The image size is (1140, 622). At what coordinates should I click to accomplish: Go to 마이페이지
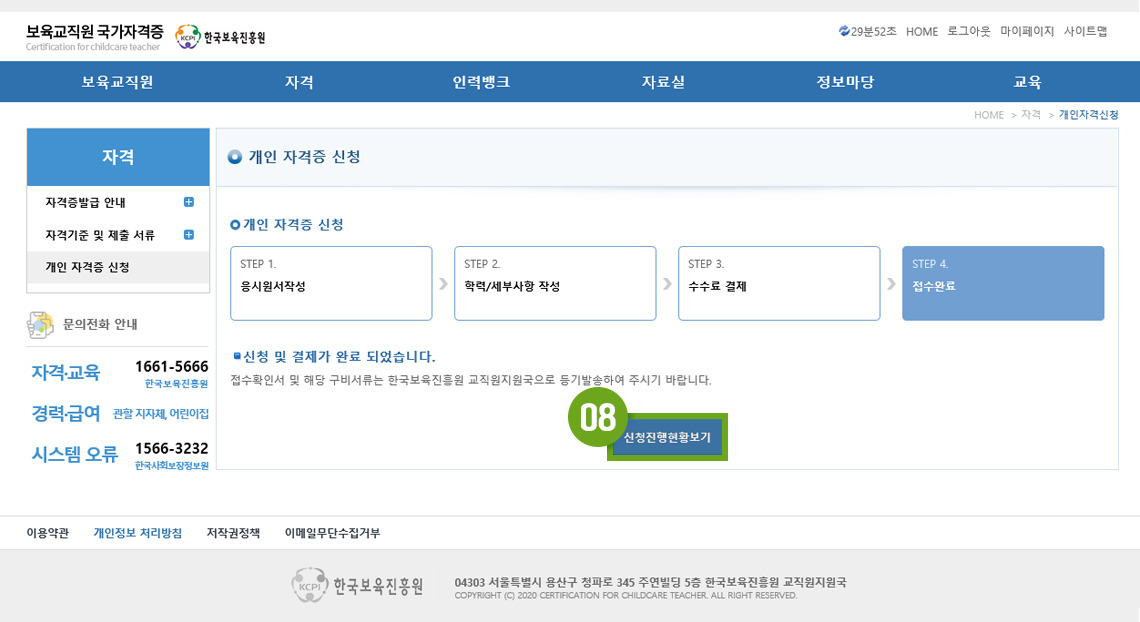coord(1027,31)
